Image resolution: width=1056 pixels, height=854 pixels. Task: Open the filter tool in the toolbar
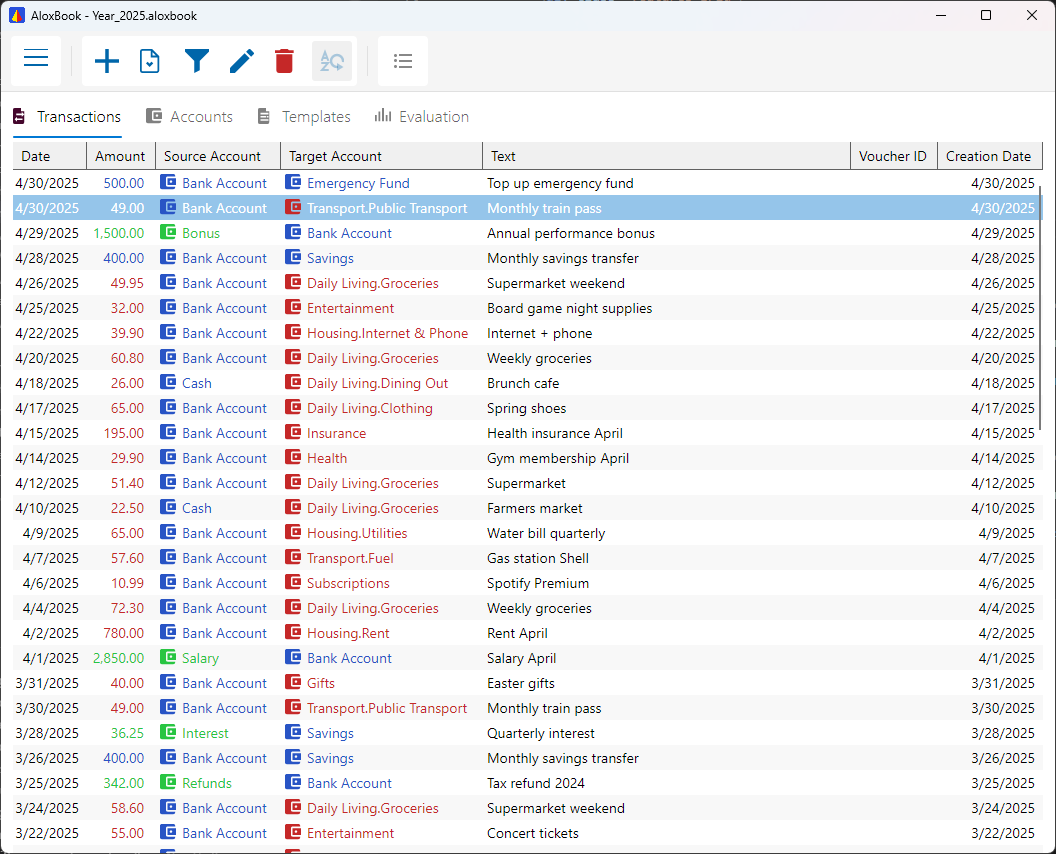[197, 61]
